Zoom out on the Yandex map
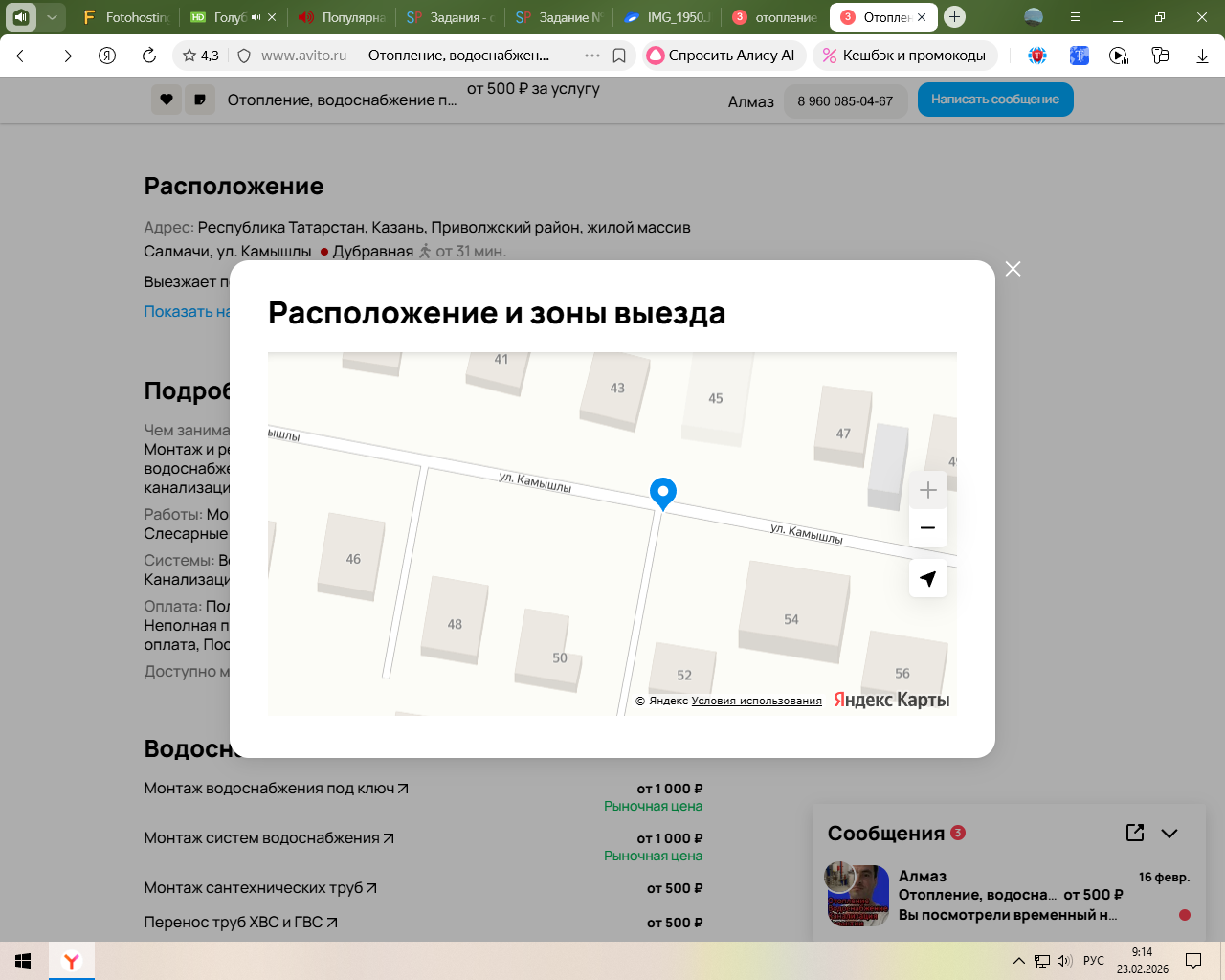The image size is (1225, 980). tap(927, 528)
